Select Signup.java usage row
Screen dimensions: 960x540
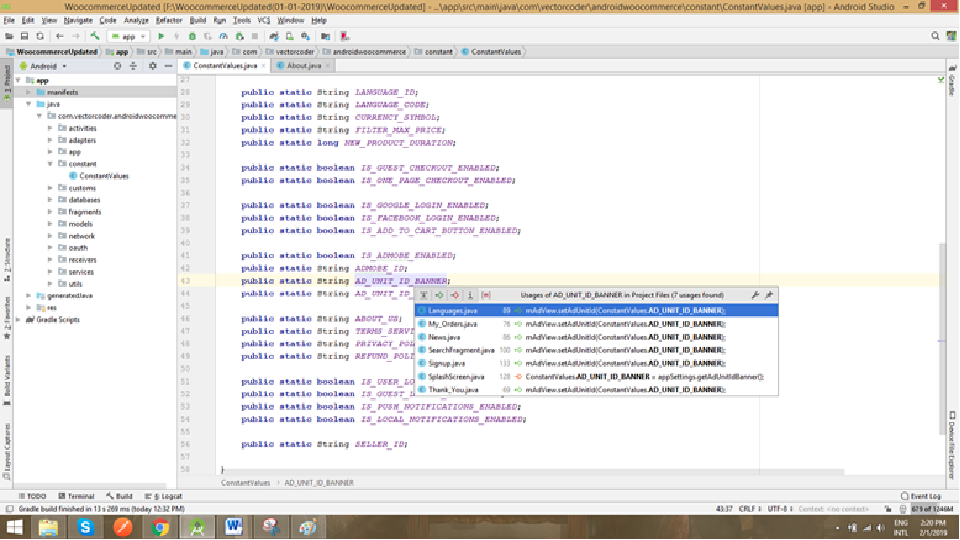[596, 363]
